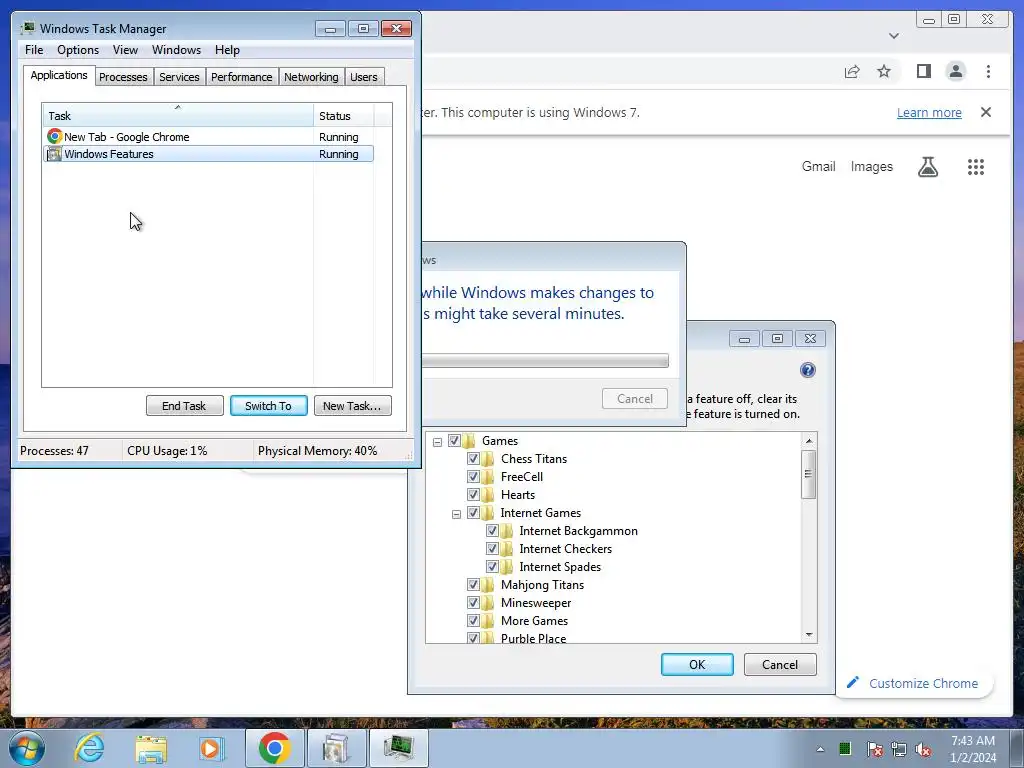Open the View menu in Task Manager

(125, 50)
